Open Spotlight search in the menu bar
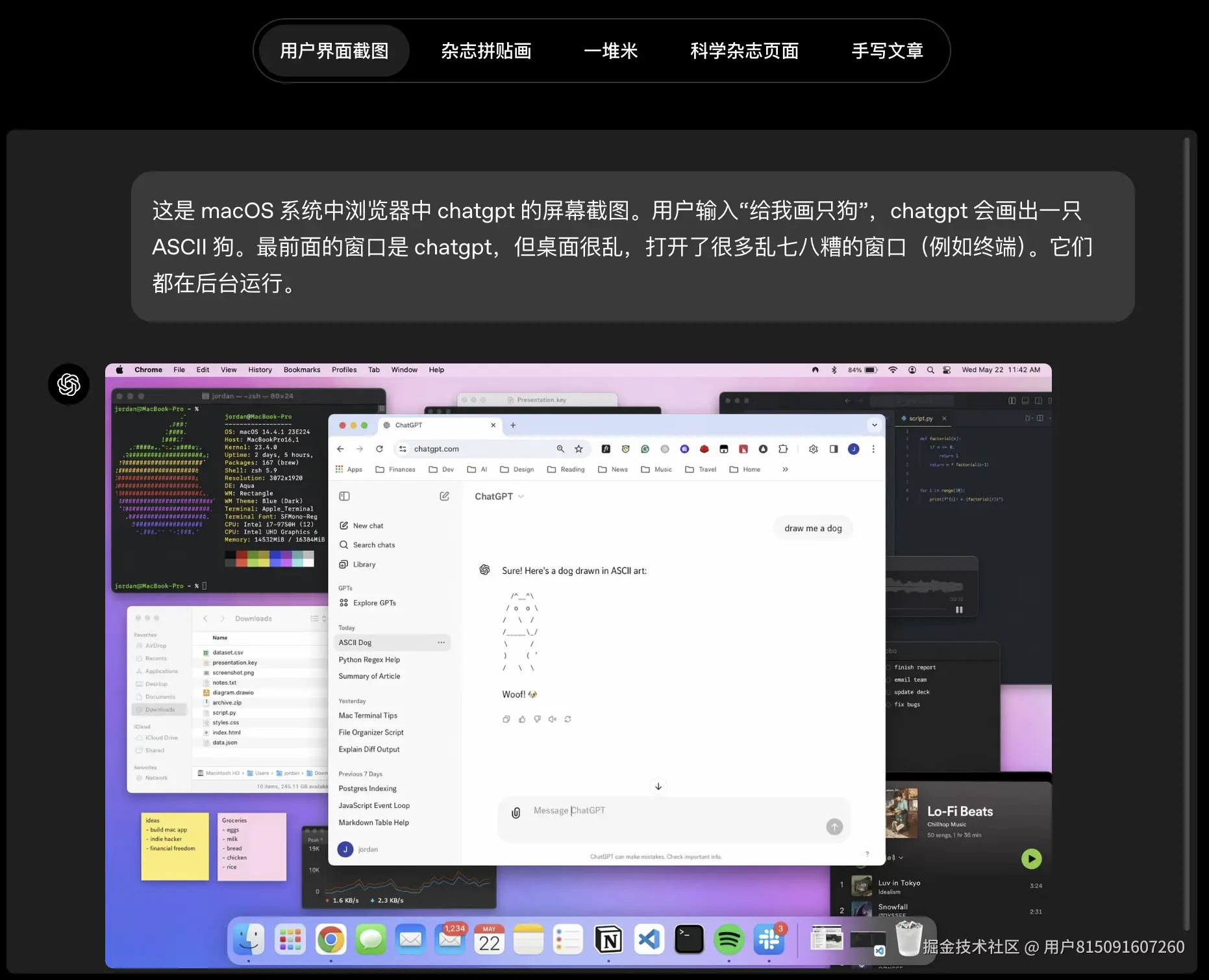 coord(930,370)
